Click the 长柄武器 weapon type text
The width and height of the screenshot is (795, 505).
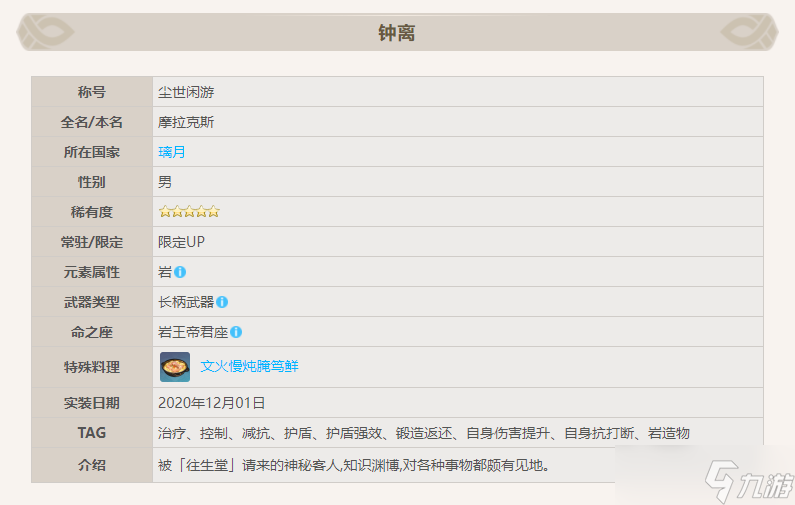(x=186, y=302)
